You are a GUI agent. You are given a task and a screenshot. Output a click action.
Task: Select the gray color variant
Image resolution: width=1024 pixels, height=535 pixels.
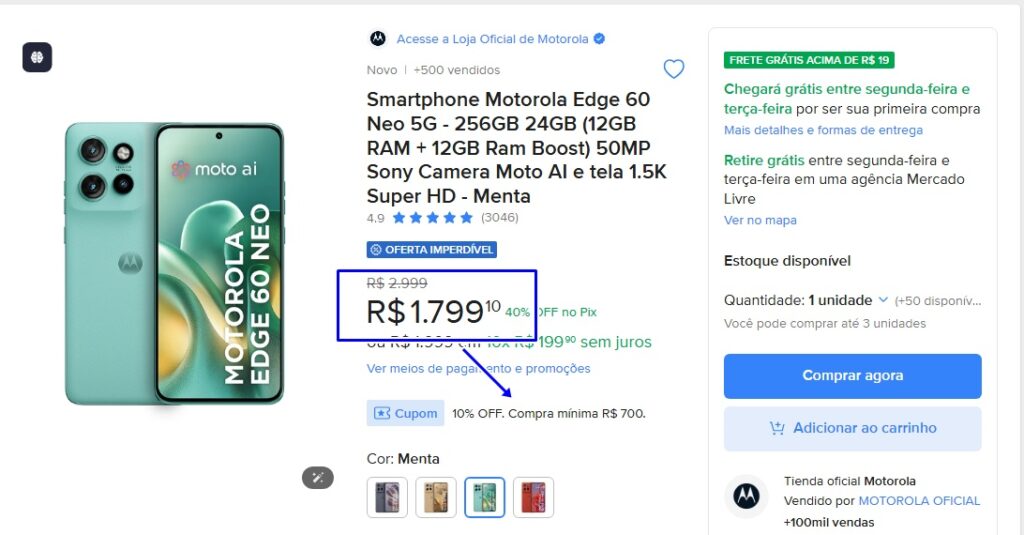(x=387, y=497)
